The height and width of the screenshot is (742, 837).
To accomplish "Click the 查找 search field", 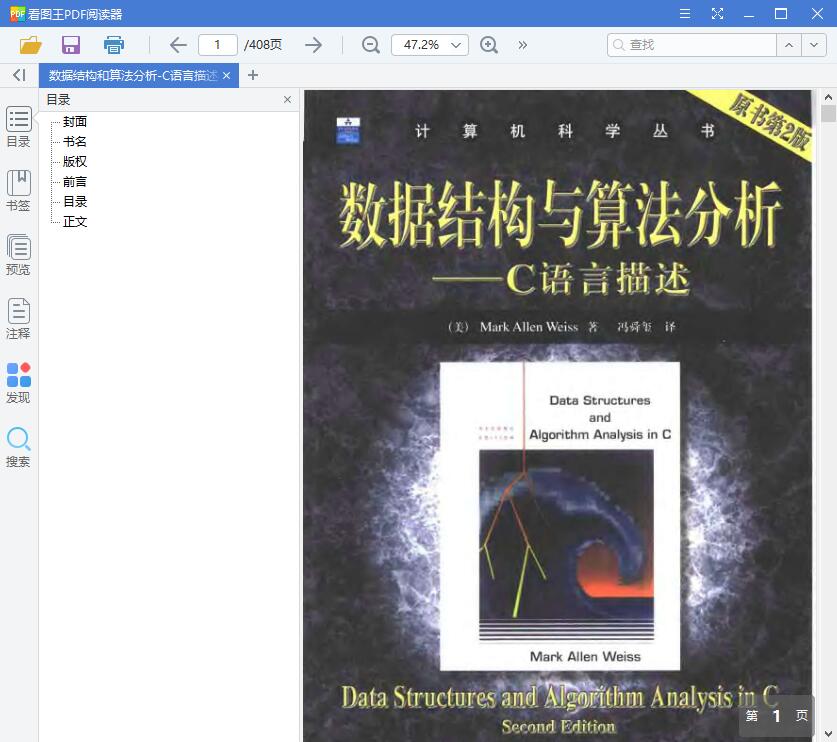I will click(691, 45).
